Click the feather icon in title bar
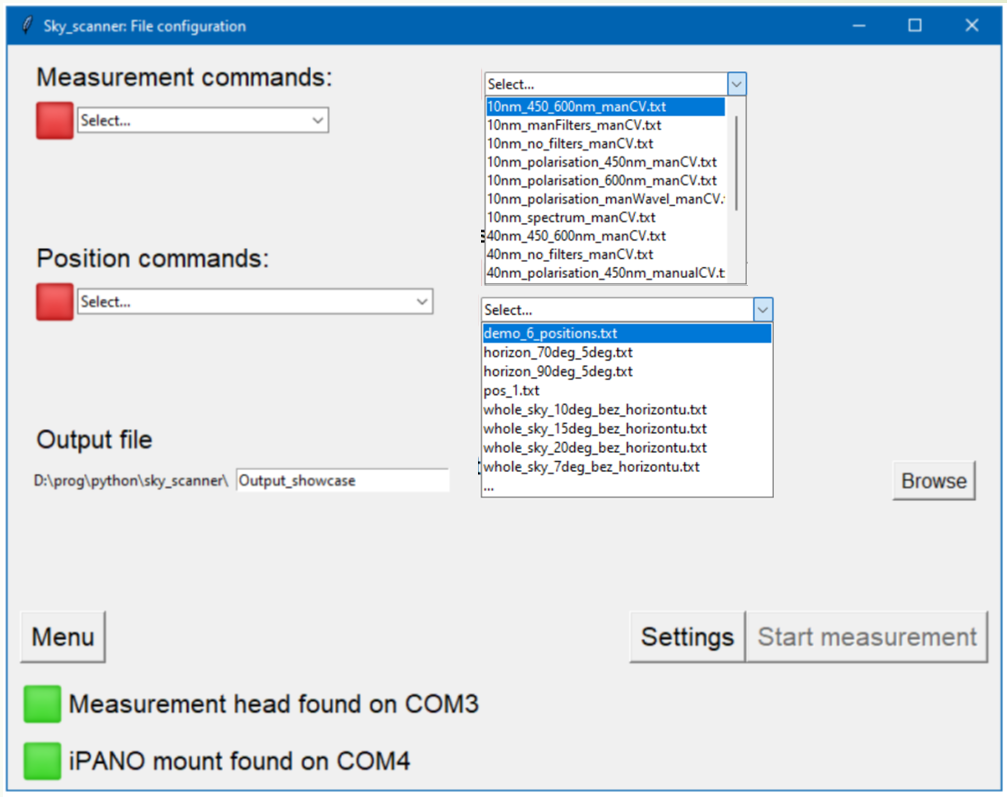Viewport: 1007px width, 797px height. 26,26
